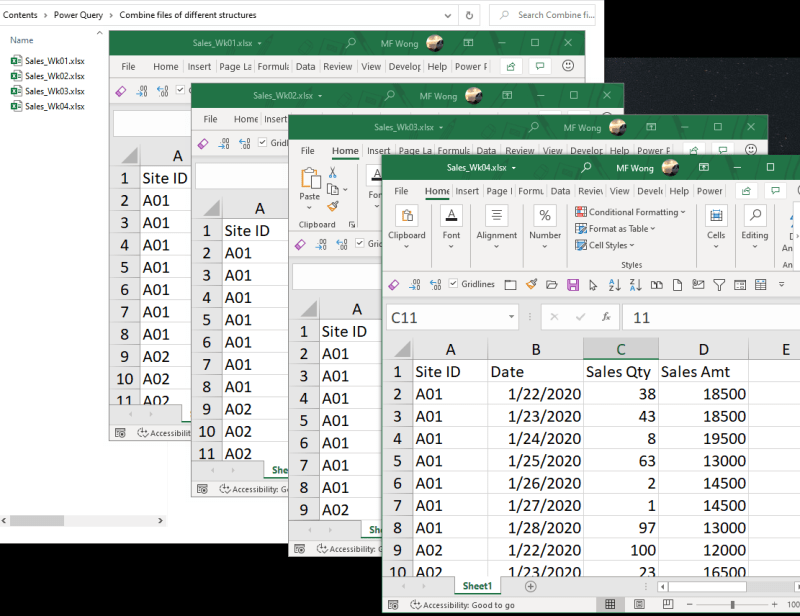800x616 pixels.
Task: Apply a Filter with the funnel icon
Action: 718,285
